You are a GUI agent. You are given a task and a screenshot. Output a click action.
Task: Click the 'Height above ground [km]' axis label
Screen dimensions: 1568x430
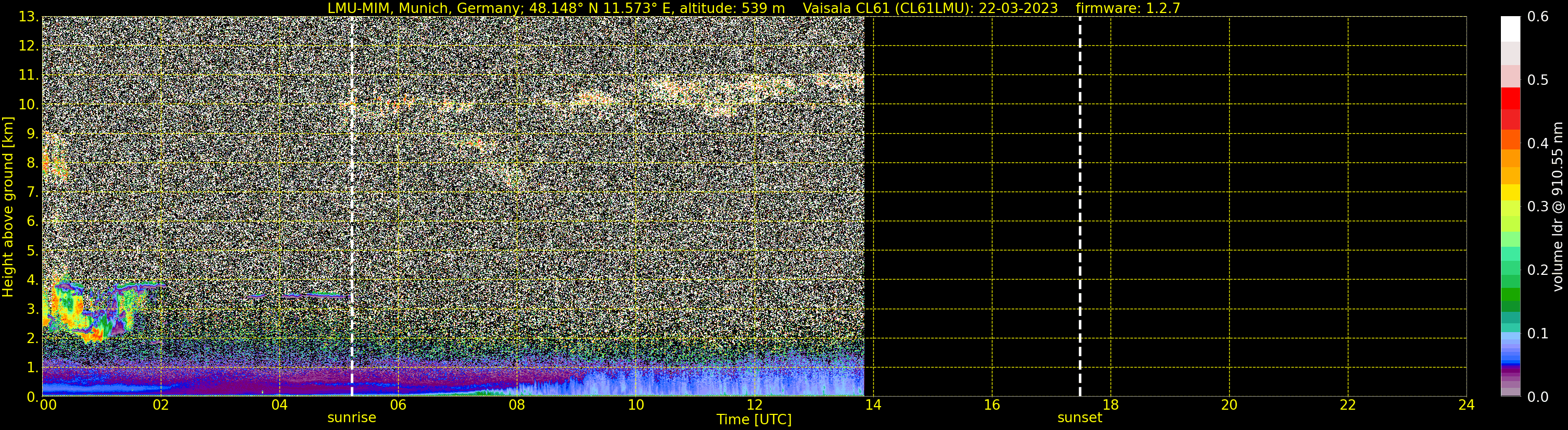pyautogui.click(x=8, y=207)
